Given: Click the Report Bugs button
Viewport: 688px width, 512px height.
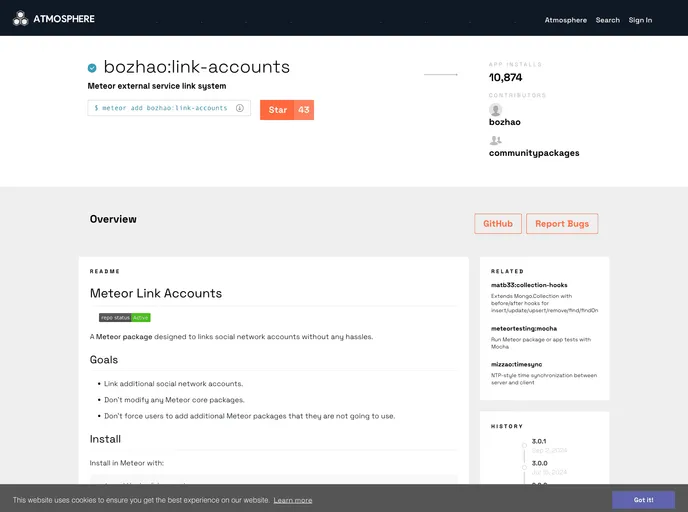Looking at the screenshot, I should (x=562, y=224).
